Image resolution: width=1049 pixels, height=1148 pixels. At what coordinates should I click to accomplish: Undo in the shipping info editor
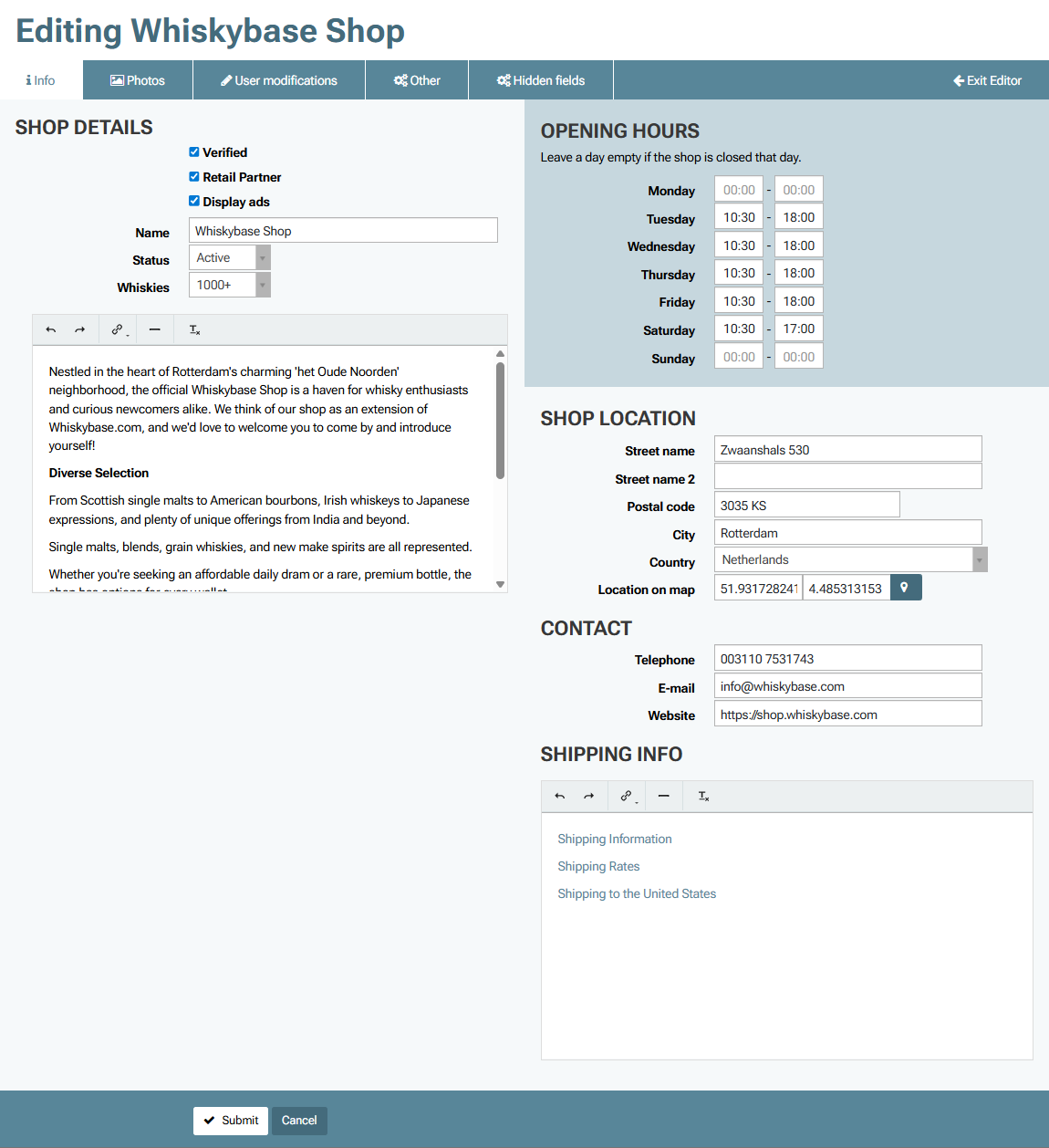point(560,797)
